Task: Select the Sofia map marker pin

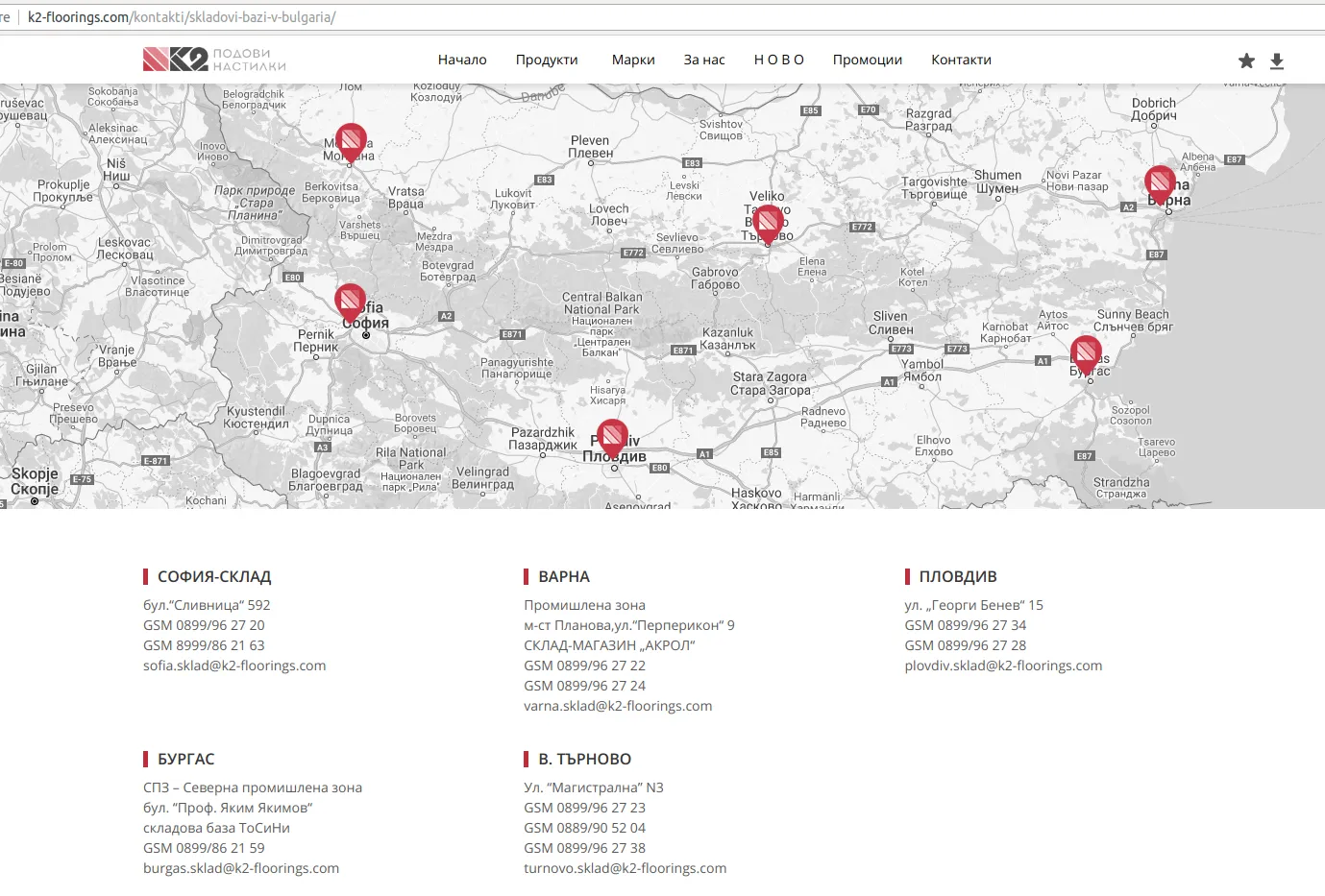Action: [350, 303]
